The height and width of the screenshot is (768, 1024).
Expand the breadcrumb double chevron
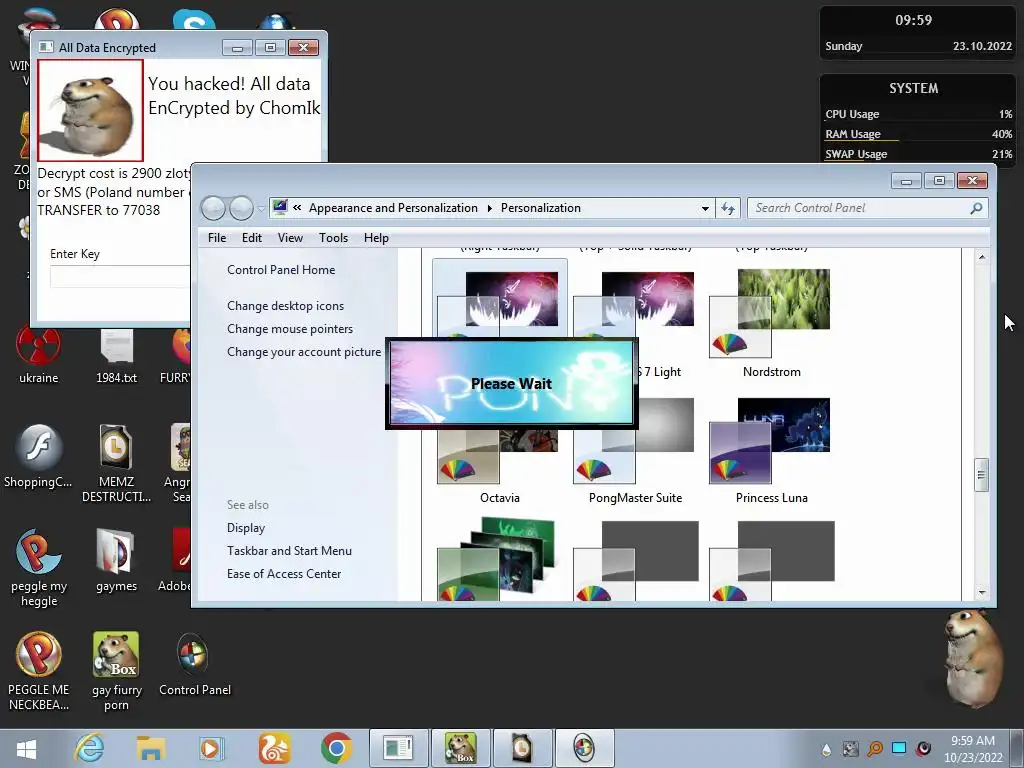tap(297, 208)
